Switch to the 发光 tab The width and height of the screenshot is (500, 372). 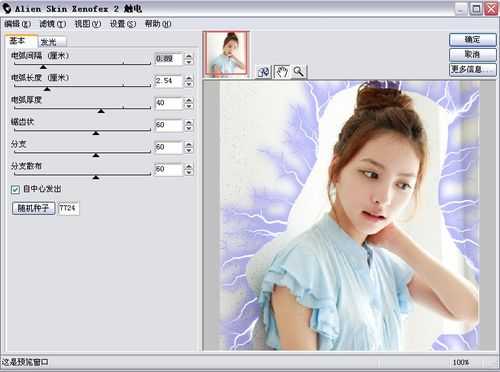pos(52,42)
